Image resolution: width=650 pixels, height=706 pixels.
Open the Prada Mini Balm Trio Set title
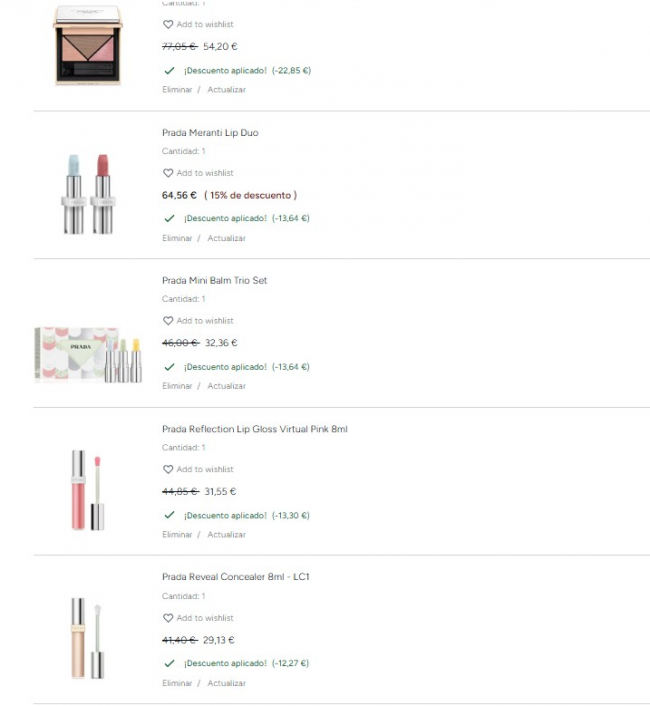click(x=215, y=281)
